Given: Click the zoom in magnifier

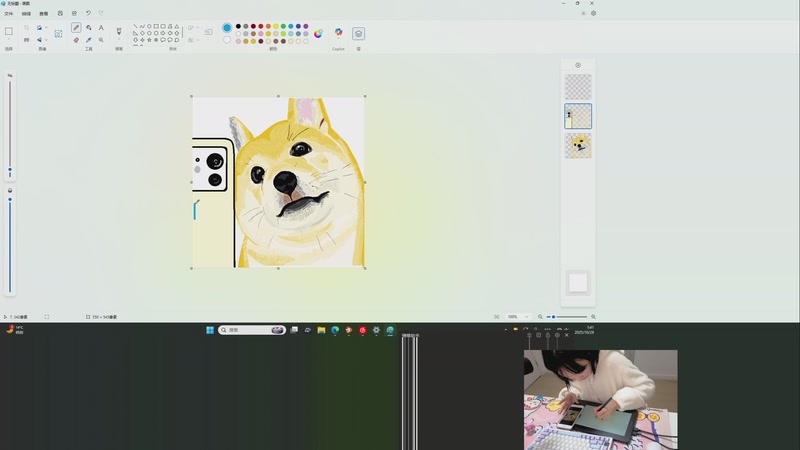Looking at the screenshot, I should (593, 317).
